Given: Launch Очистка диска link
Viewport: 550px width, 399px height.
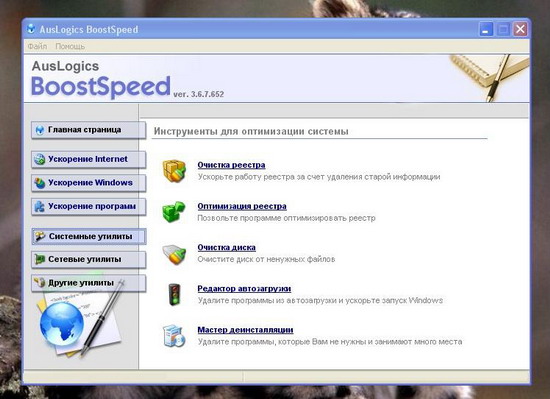Looking at the screenshot, I should (x=226, y=247).
